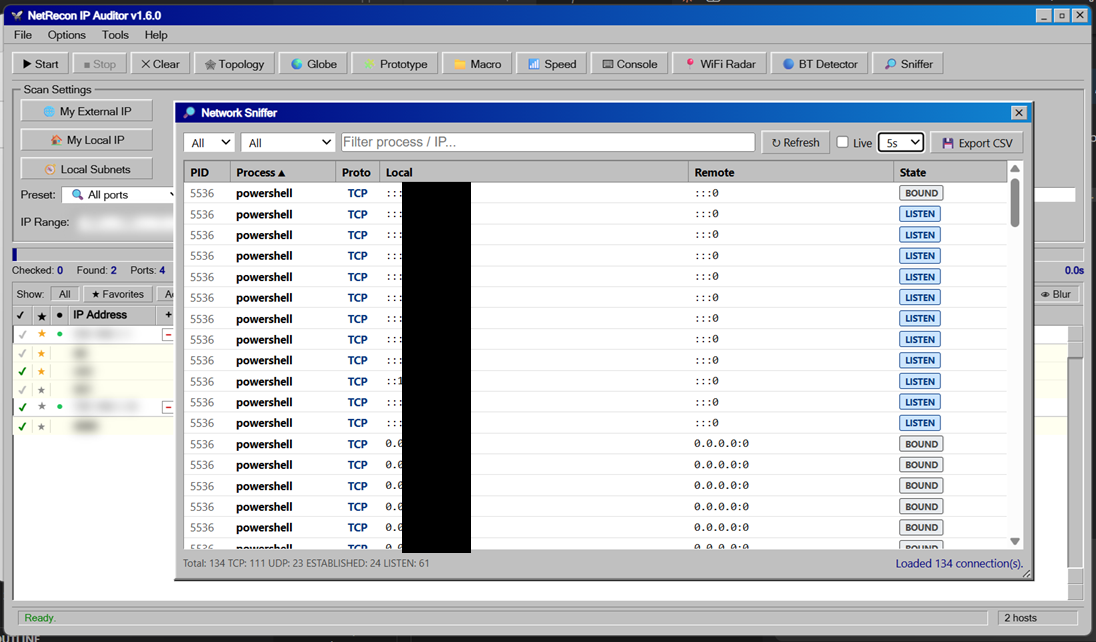Click the Sniffer list scrollbar thumb
Image resolution: width=1096 pixels, height=642 pixels.
pos(1014,203)
